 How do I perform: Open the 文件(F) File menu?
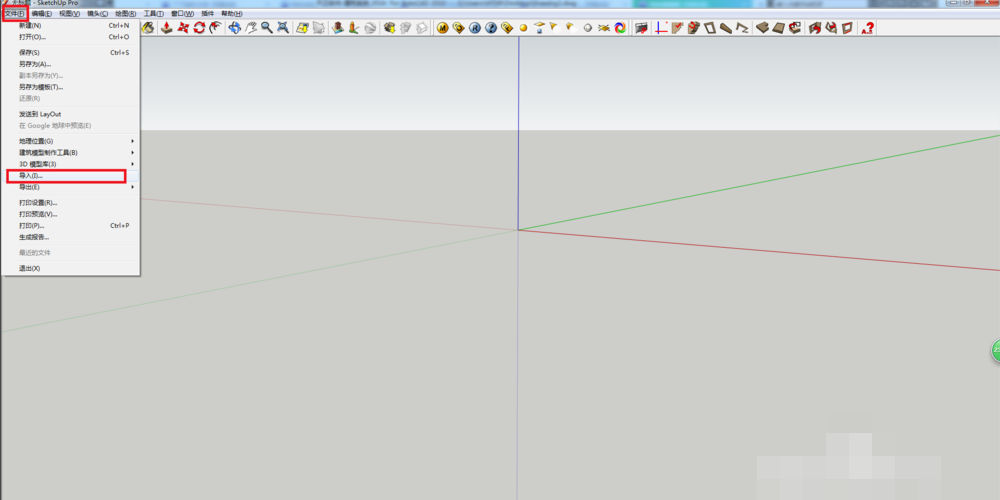(15, 13)
